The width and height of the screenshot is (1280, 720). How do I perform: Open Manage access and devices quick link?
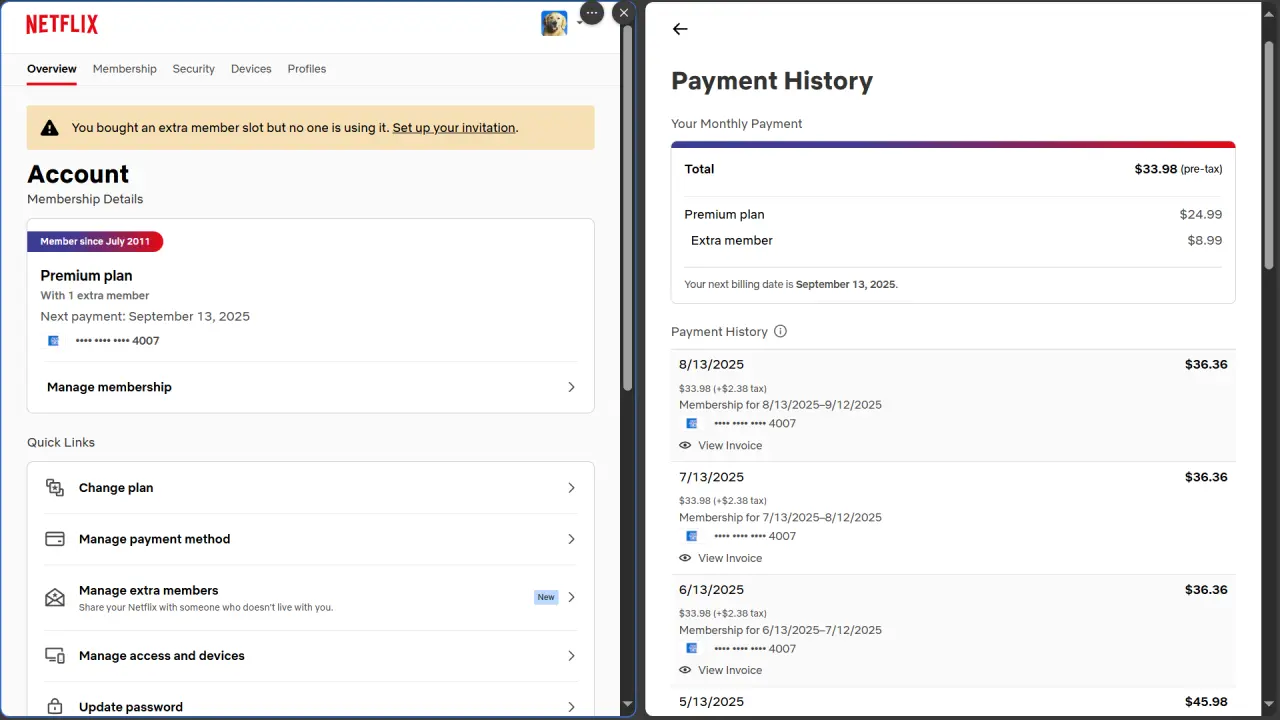pos(311,656)
